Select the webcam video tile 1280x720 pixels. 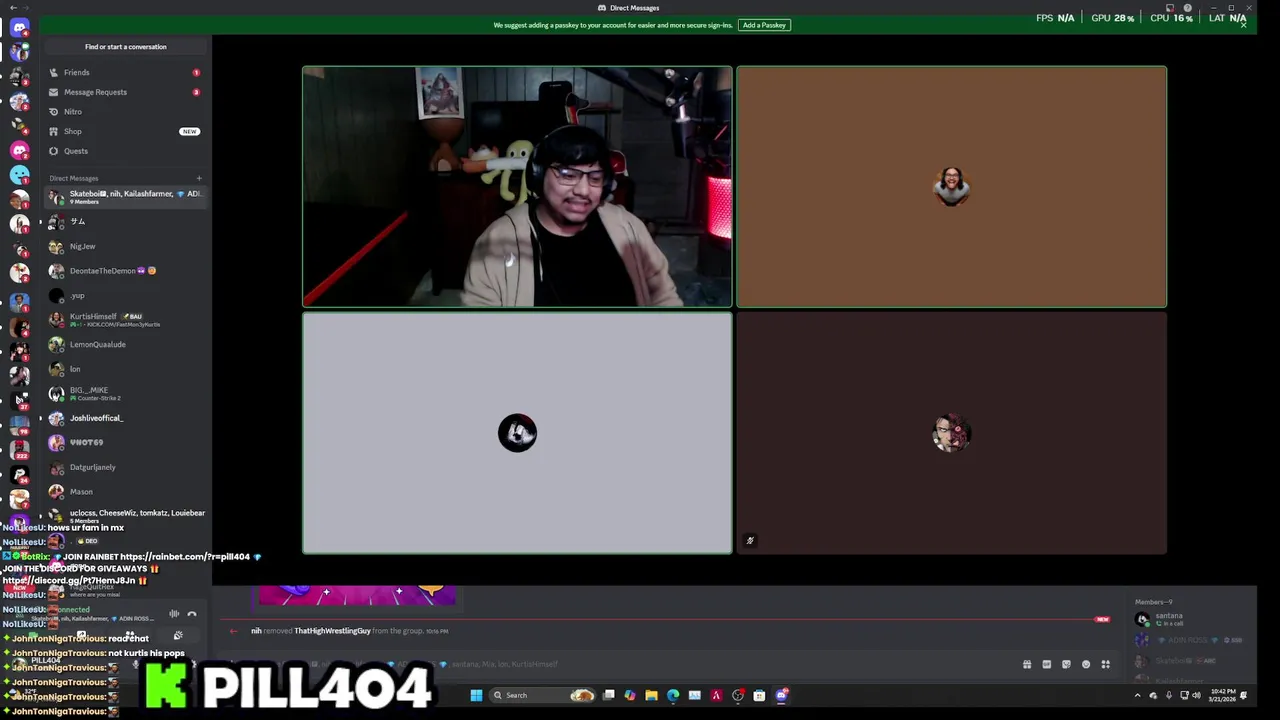(x=517, y=187)
